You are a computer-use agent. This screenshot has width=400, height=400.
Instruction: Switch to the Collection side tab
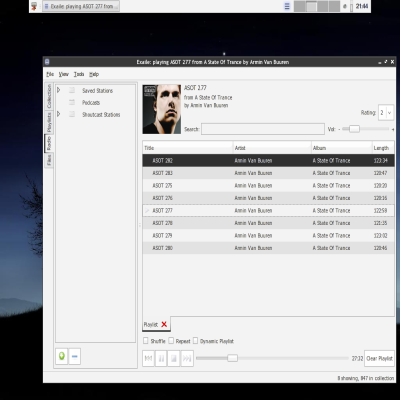coord(49,96)
